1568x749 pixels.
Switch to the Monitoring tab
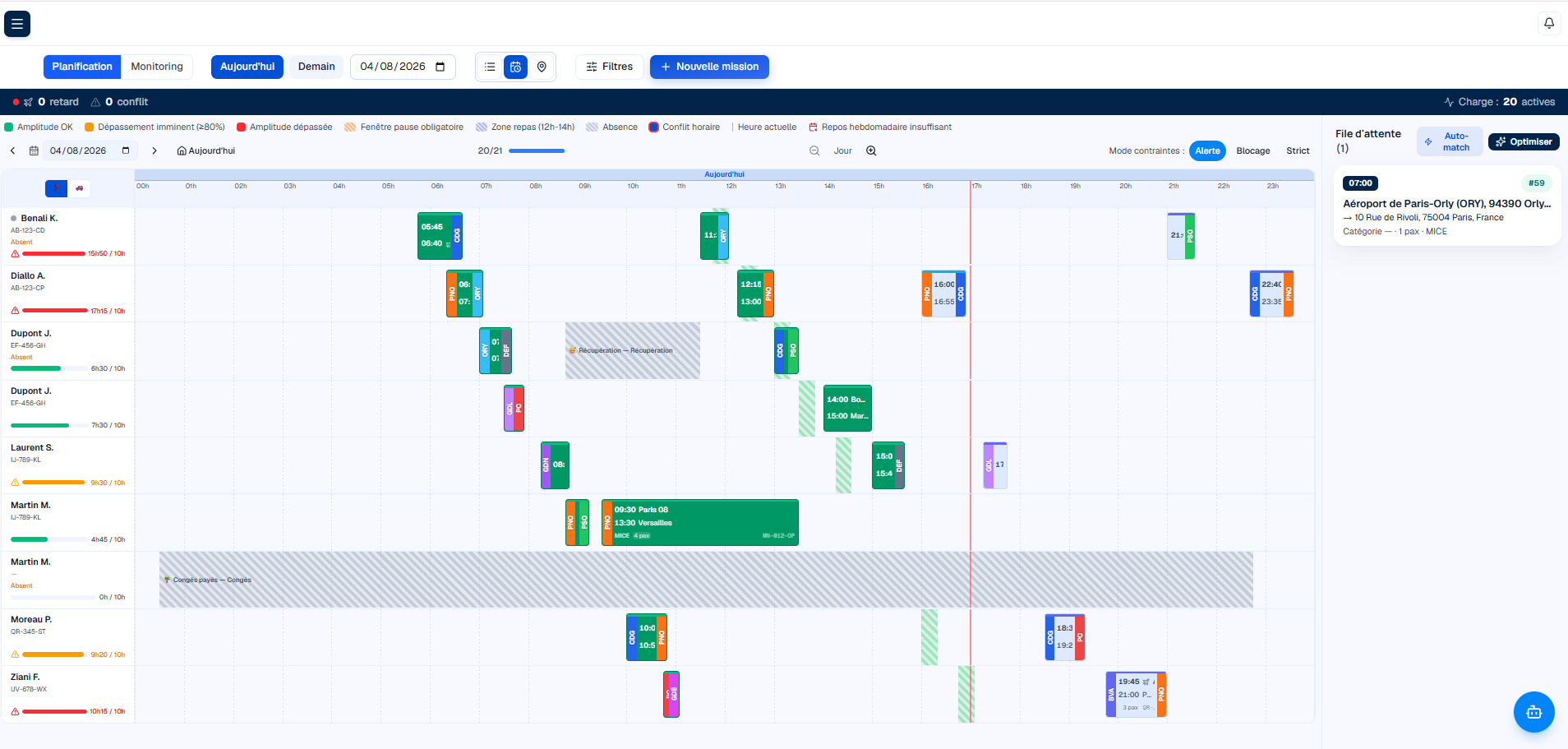157,67
